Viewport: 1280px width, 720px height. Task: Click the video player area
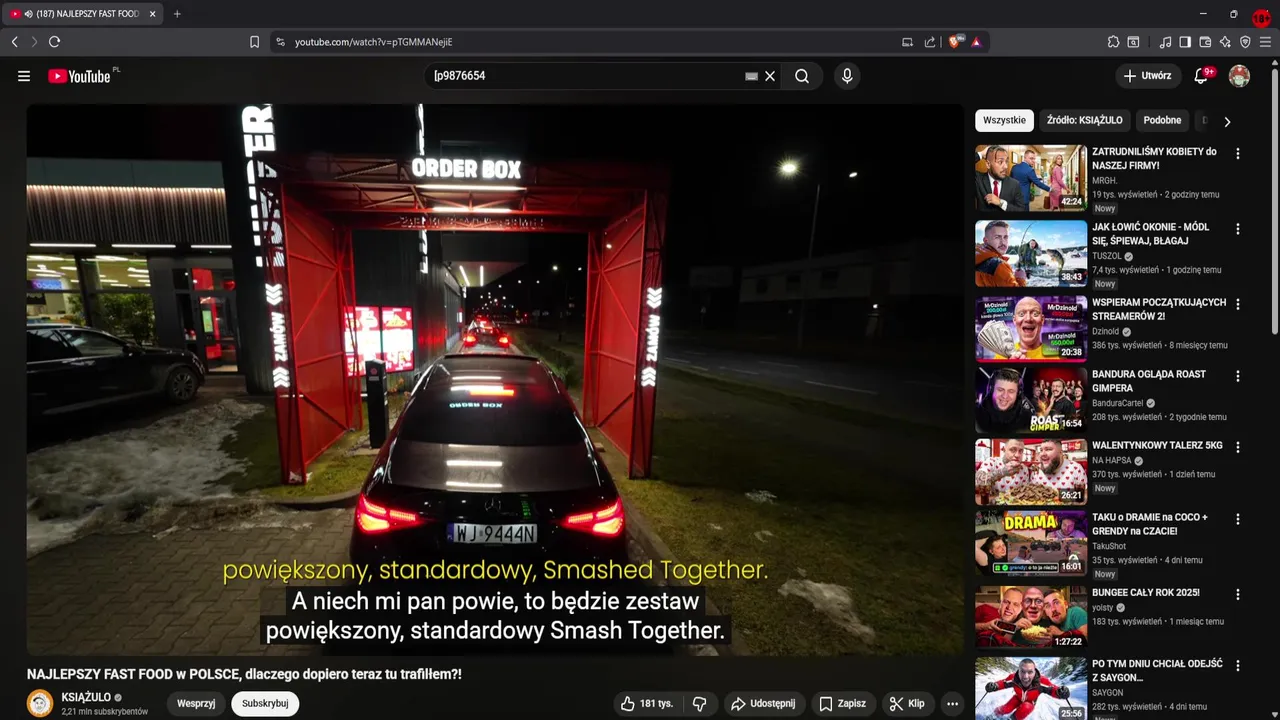pyautogui.click(x=495, y=380)
